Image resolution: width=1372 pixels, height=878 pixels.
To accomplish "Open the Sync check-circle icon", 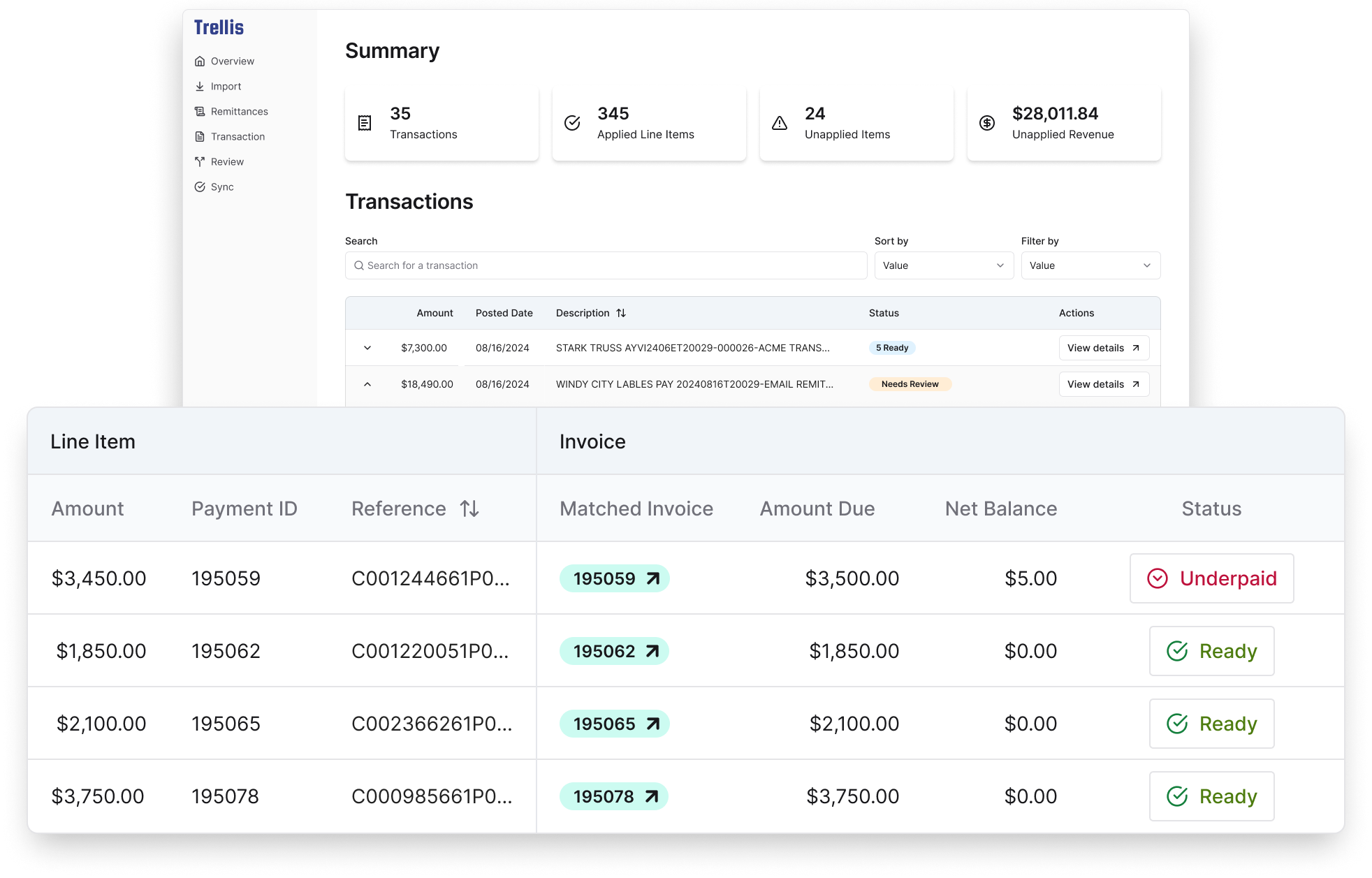I will point(200,187).
